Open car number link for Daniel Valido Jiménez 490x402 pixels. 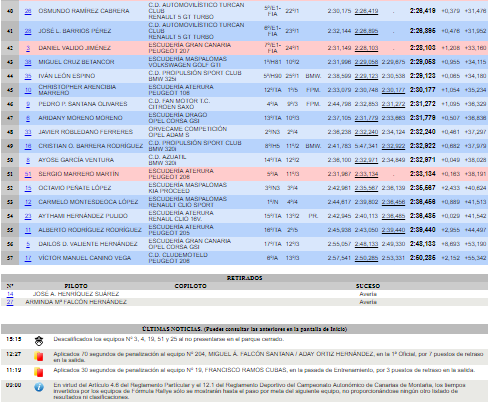click(x=28, y=48)
